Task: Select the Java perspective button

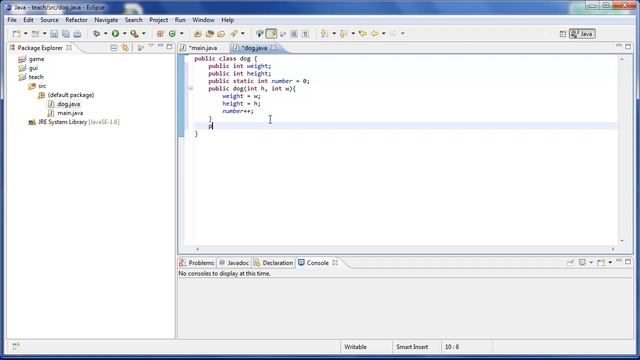Action: point(582,34)
